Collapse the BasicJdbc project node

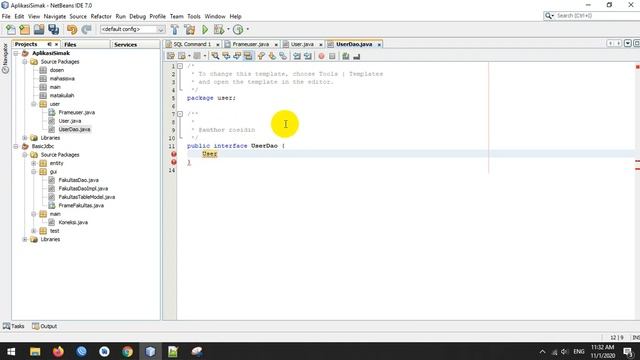coord(16,146)
